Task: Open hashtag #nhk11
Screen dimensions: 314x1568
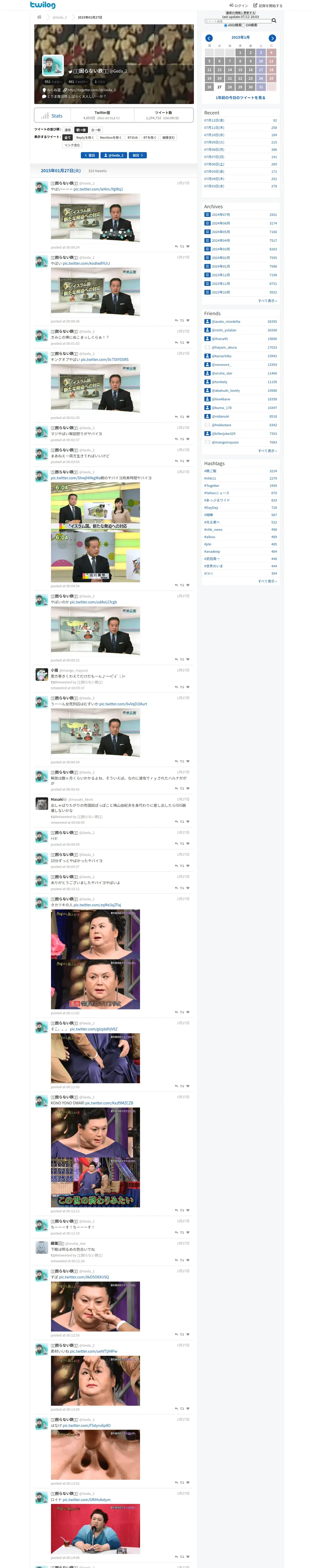Action: [210, 479]
